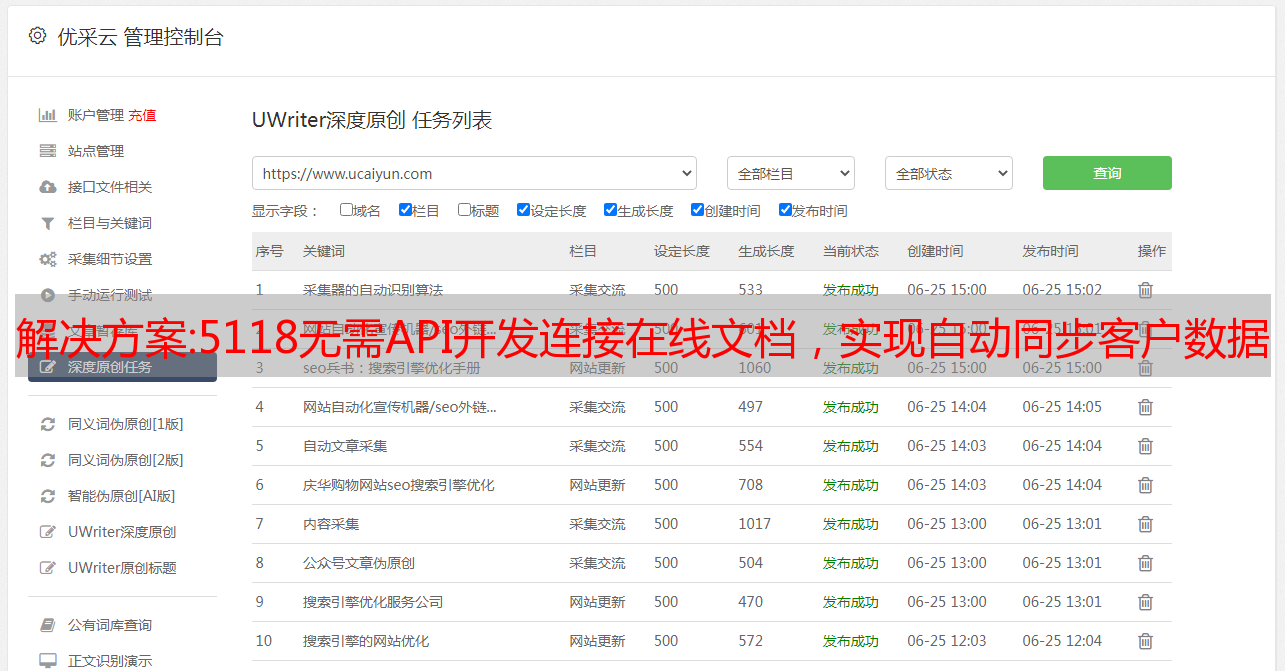Click the gear icon beside 优采云 管理控制台
Viewport: 1285px width, 671px height.
pos(37,36)
